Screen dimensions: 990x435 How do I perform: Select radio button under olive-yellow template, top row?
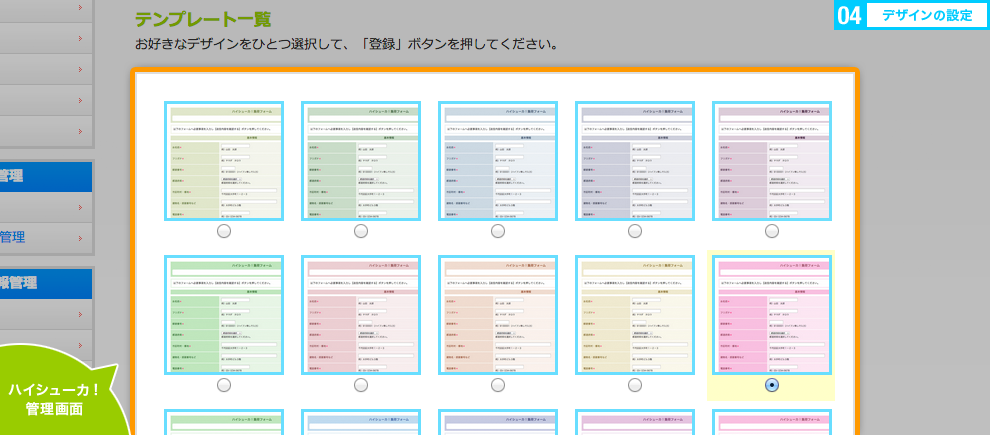click(224, 231)
